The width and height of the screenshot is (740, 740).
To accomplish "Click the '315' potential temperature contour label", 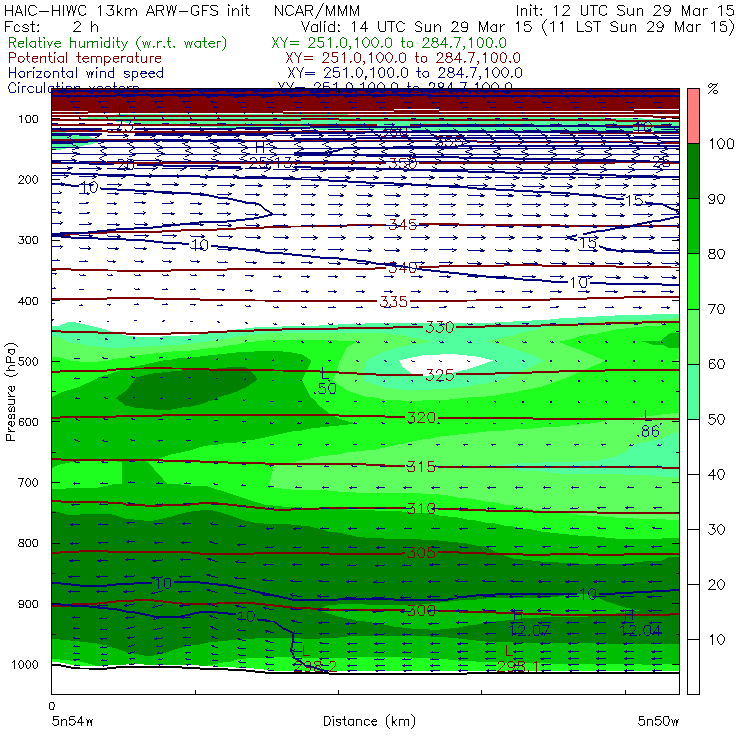I will pos(421,467).
